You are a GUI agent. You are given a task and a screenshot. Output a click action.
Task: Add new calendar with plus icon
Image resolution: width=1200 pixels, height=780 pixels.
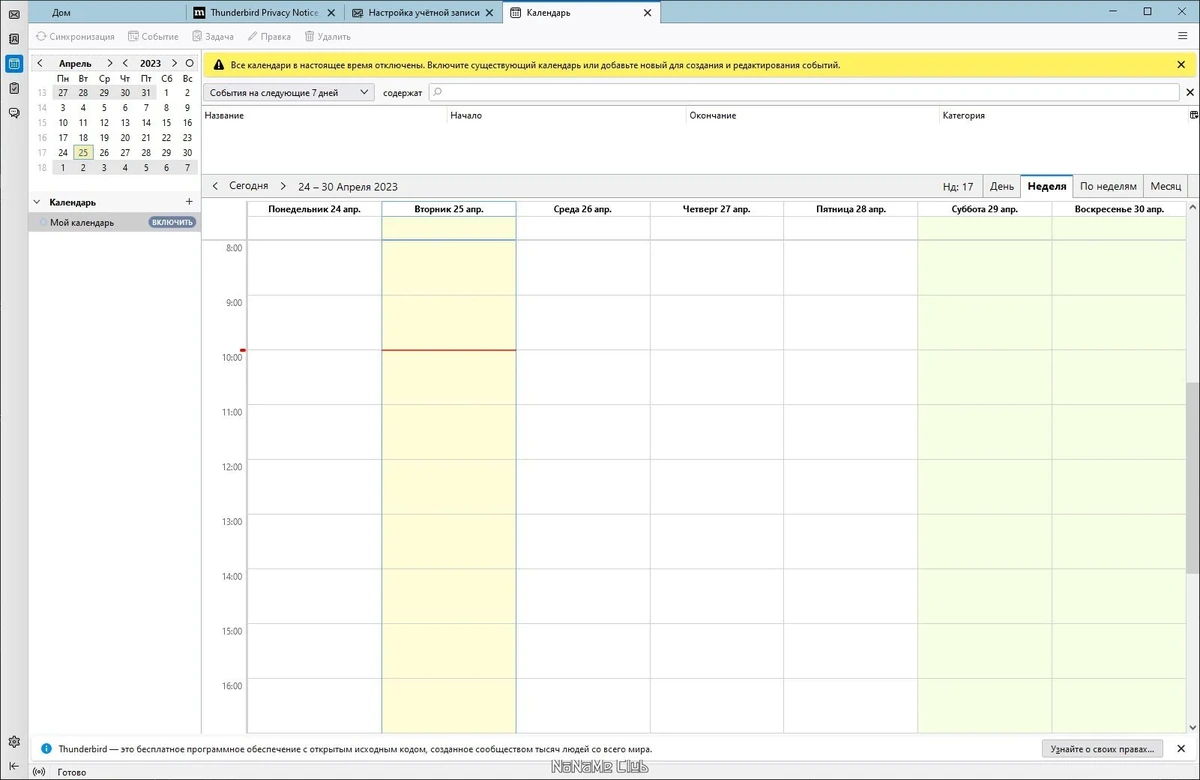click(x=189, y=202)
